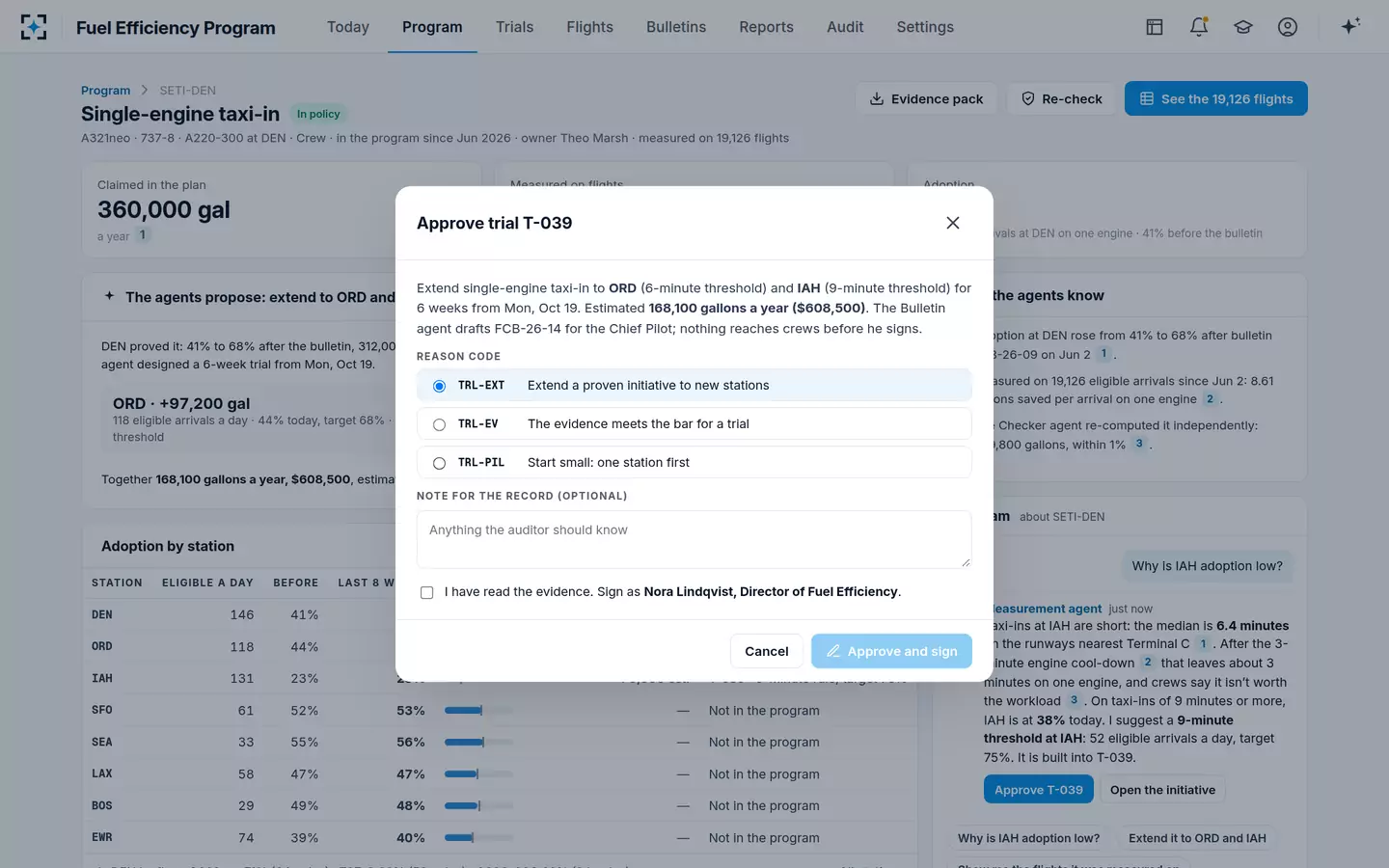Click the graduation cap learning icon
Viewport: 1389px width, 868px height.
(x=1243, y=27)
